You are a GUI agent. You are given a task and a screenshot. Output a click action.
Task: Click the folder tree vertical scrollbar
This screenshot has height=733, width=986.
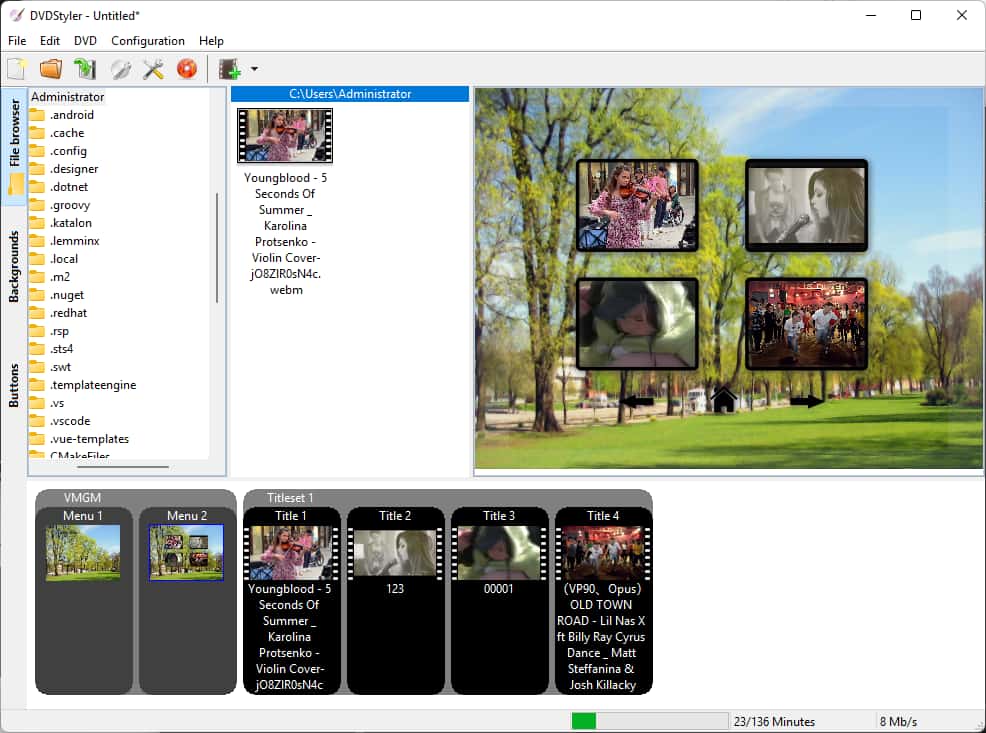217,248
